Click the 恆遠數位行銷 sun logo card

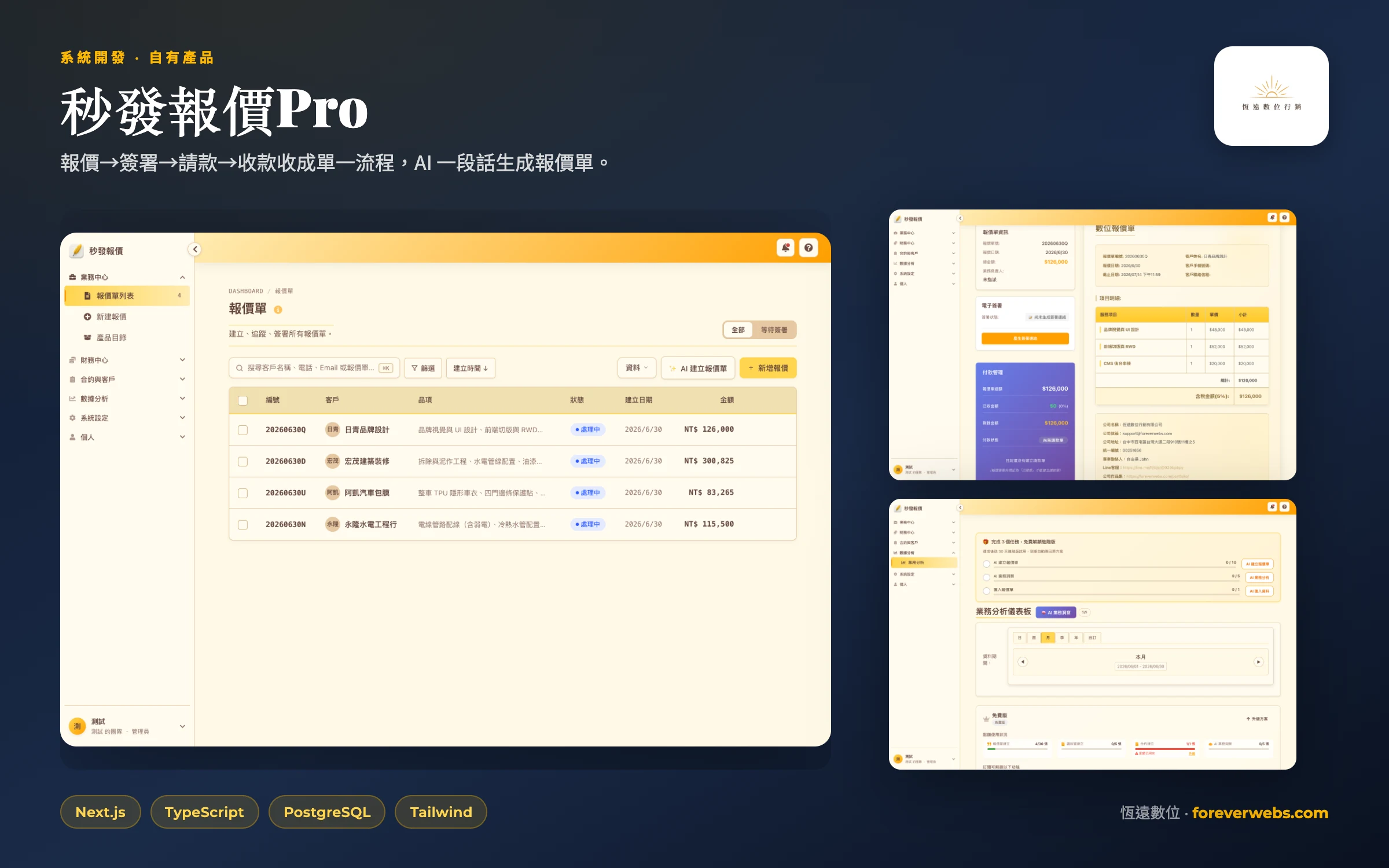[1271, 95]
